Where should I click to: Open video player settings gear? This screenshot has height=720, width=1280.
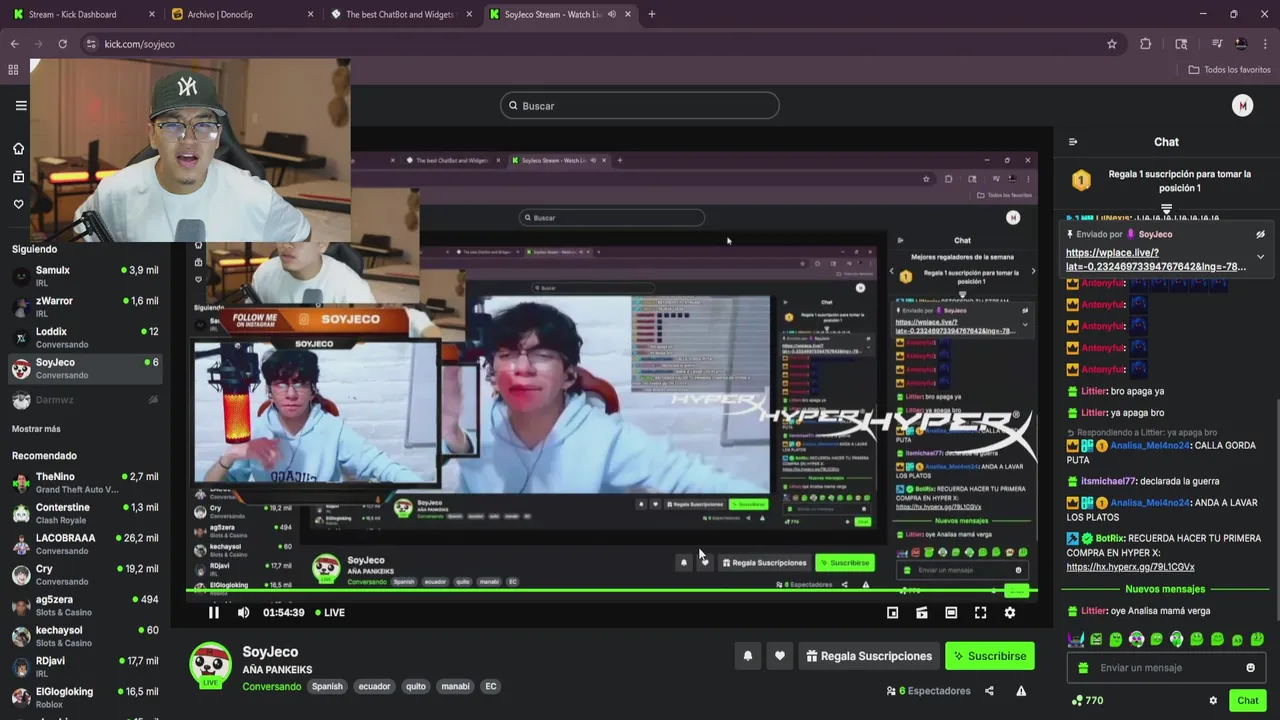pyautogui.click(x=1010, y=613)
